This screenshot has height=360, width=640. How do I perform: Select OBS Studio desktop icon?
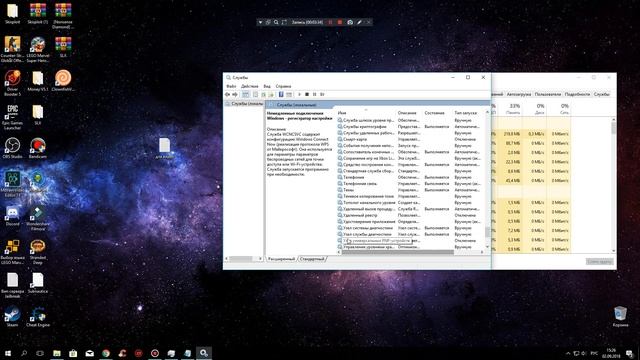pyautogui.click(x=12, y=148)
